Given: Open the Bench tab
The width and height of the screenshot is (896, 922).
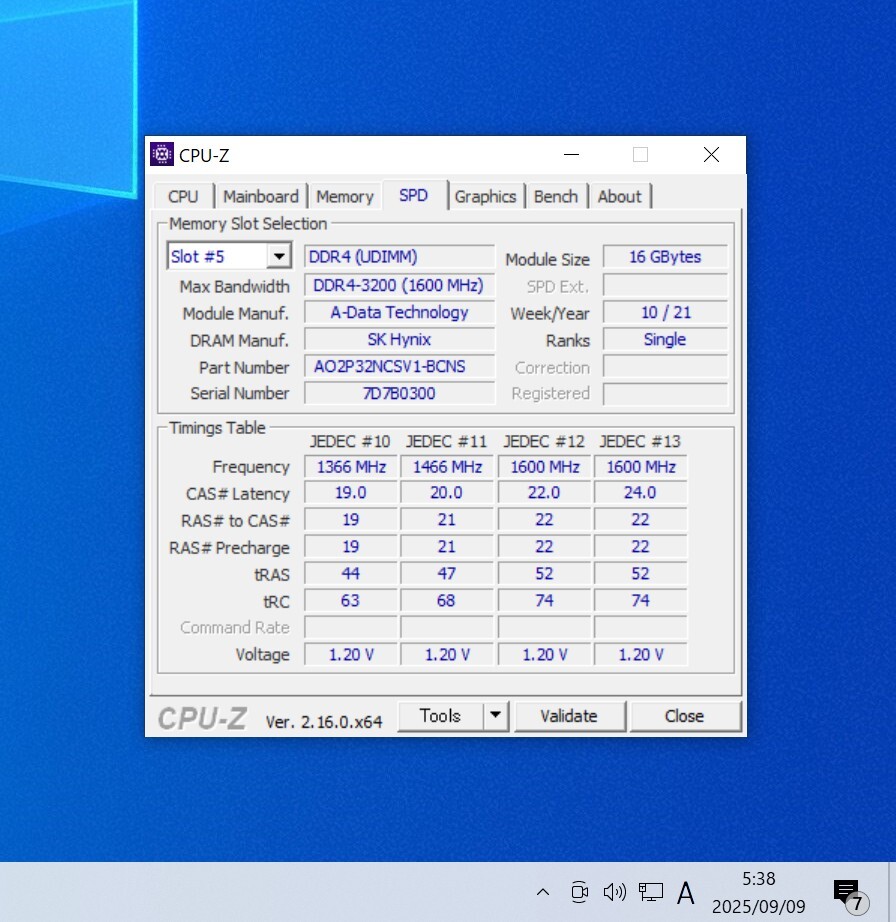Looking at the screenshot, I should (x=556, y=196).
